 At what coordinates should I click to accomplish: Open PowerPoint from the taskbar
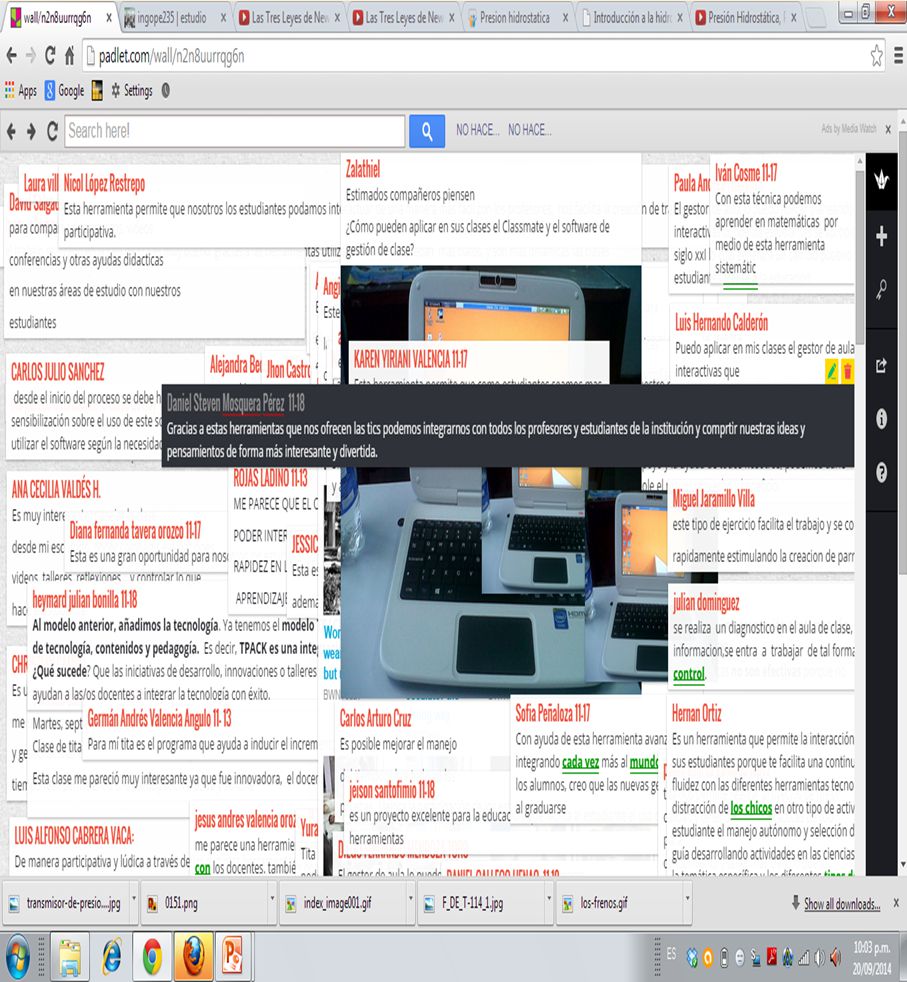pyautogui.click(x=233, y=956)
